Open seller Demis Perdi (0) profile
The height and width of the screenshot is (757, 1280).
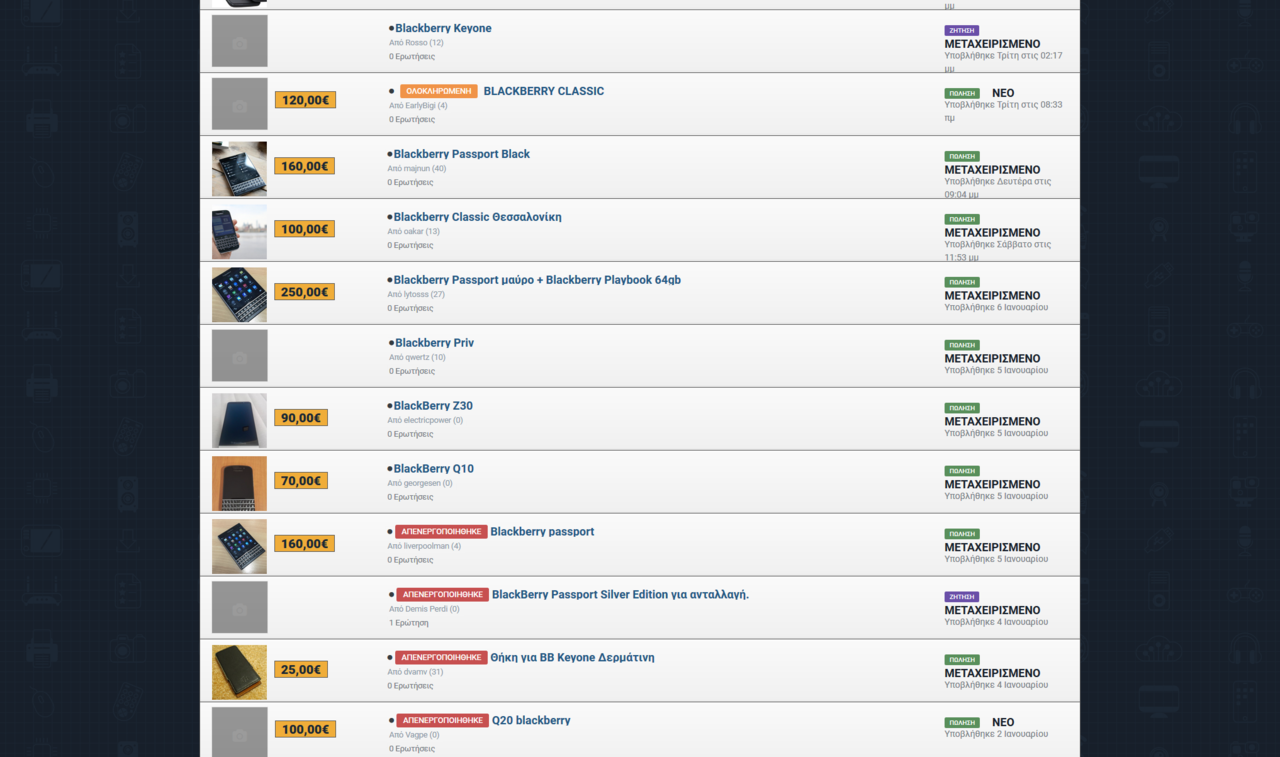pos(424,609)
